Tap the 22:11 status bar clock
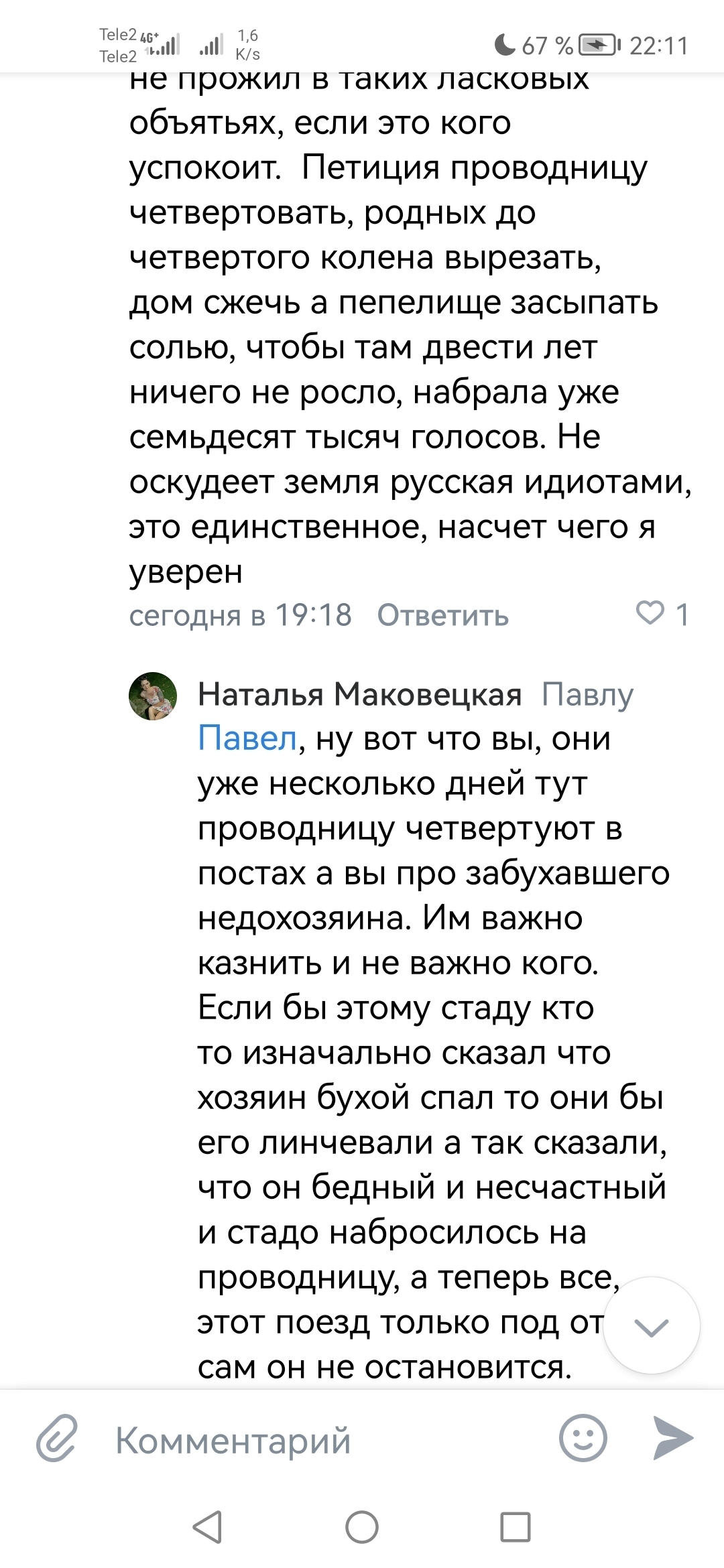The height and width of the screenshot is (1568, 724). (659, 46)
